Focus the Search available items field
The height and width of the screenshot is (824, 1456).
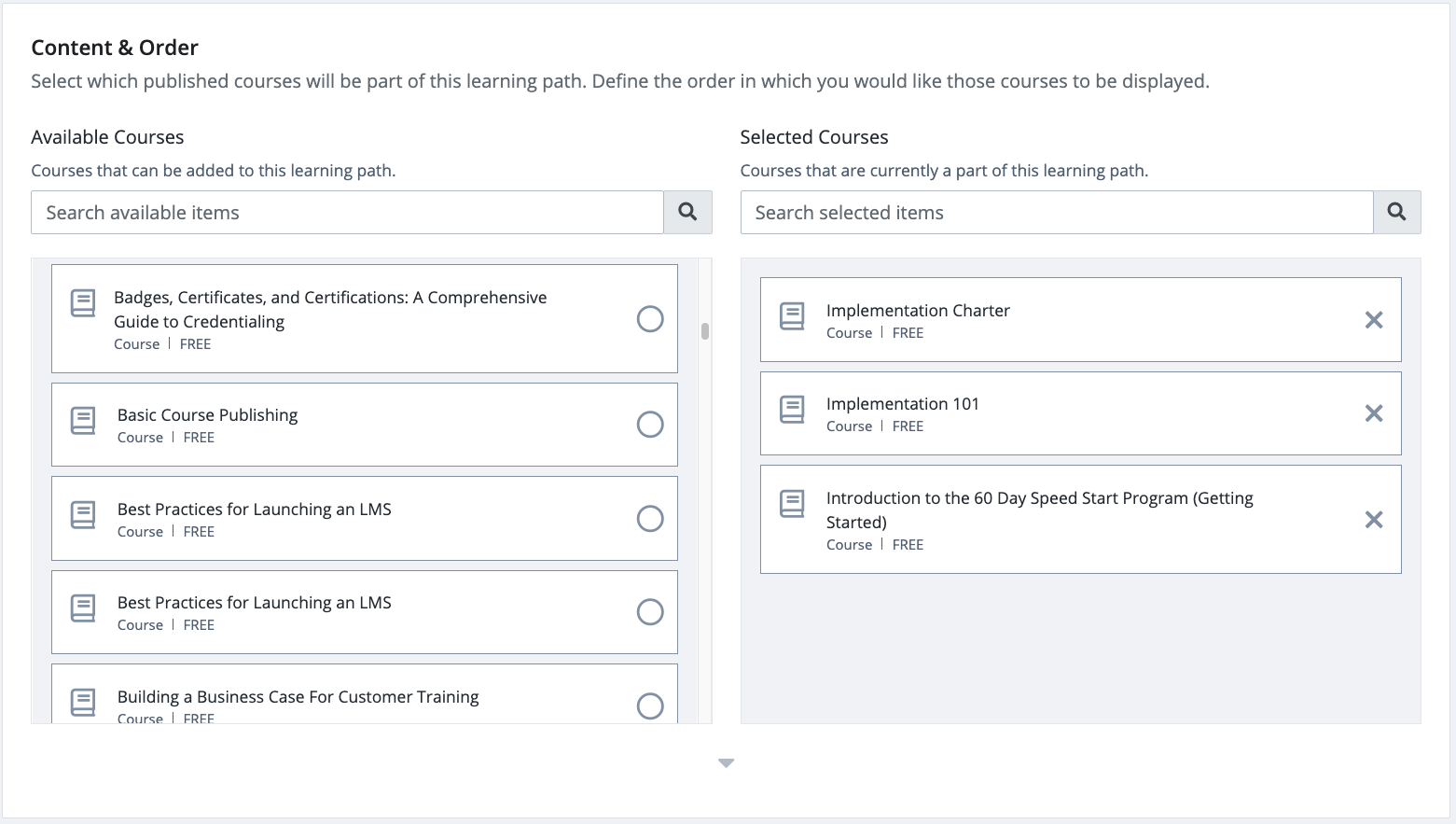(x=347, y=213)
